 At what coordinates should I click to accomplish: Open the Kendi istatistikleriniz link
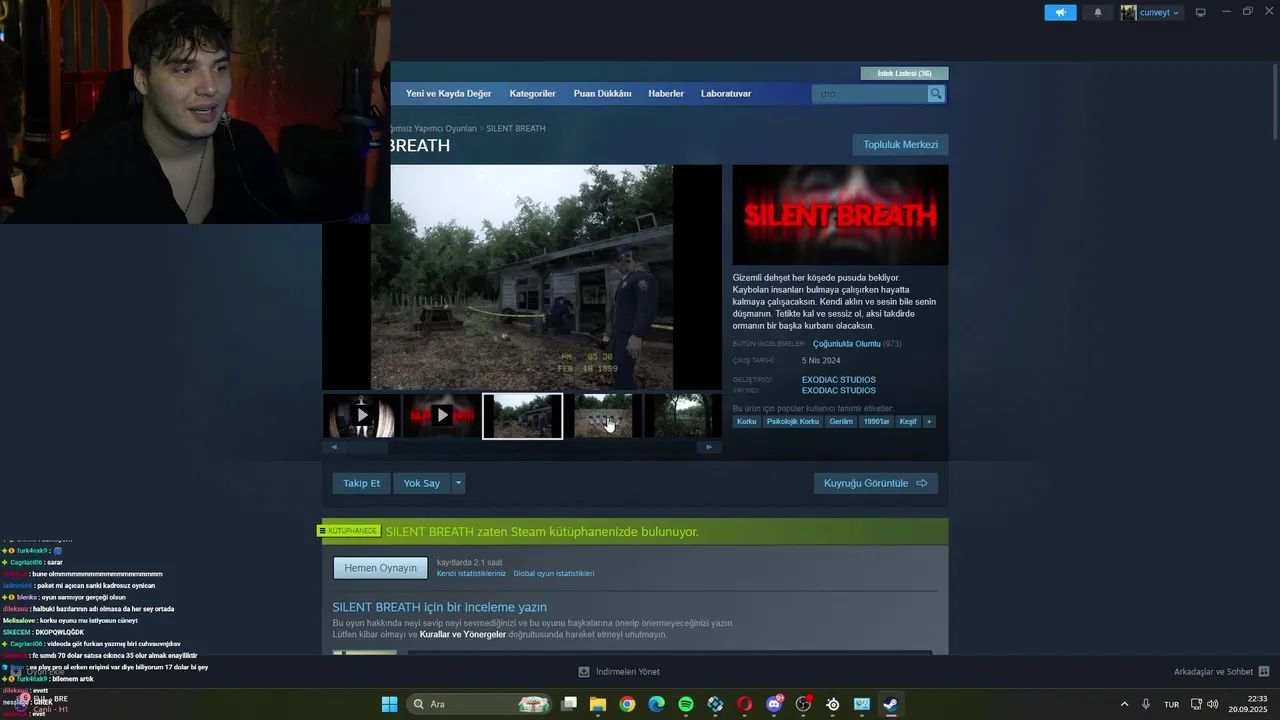click(471, 574)
